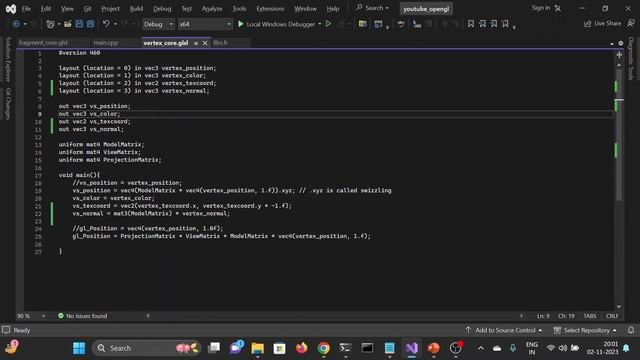Open the Build menu
Screen dimensions: 640x360
click(136, 9)
